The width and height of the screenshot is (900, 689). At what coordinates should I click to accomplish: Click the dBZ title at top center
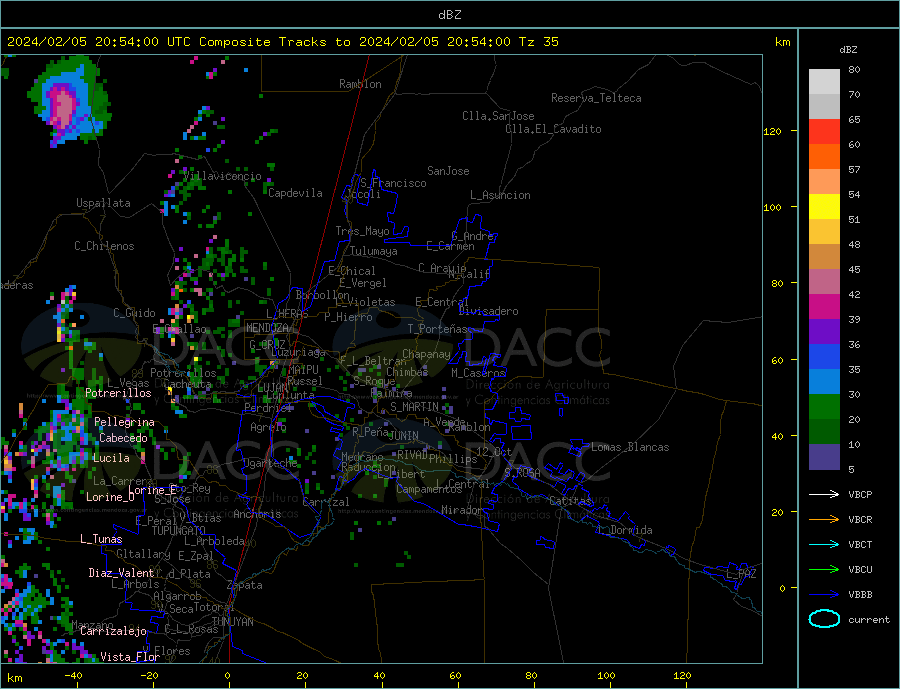click(x=449, y=15)
